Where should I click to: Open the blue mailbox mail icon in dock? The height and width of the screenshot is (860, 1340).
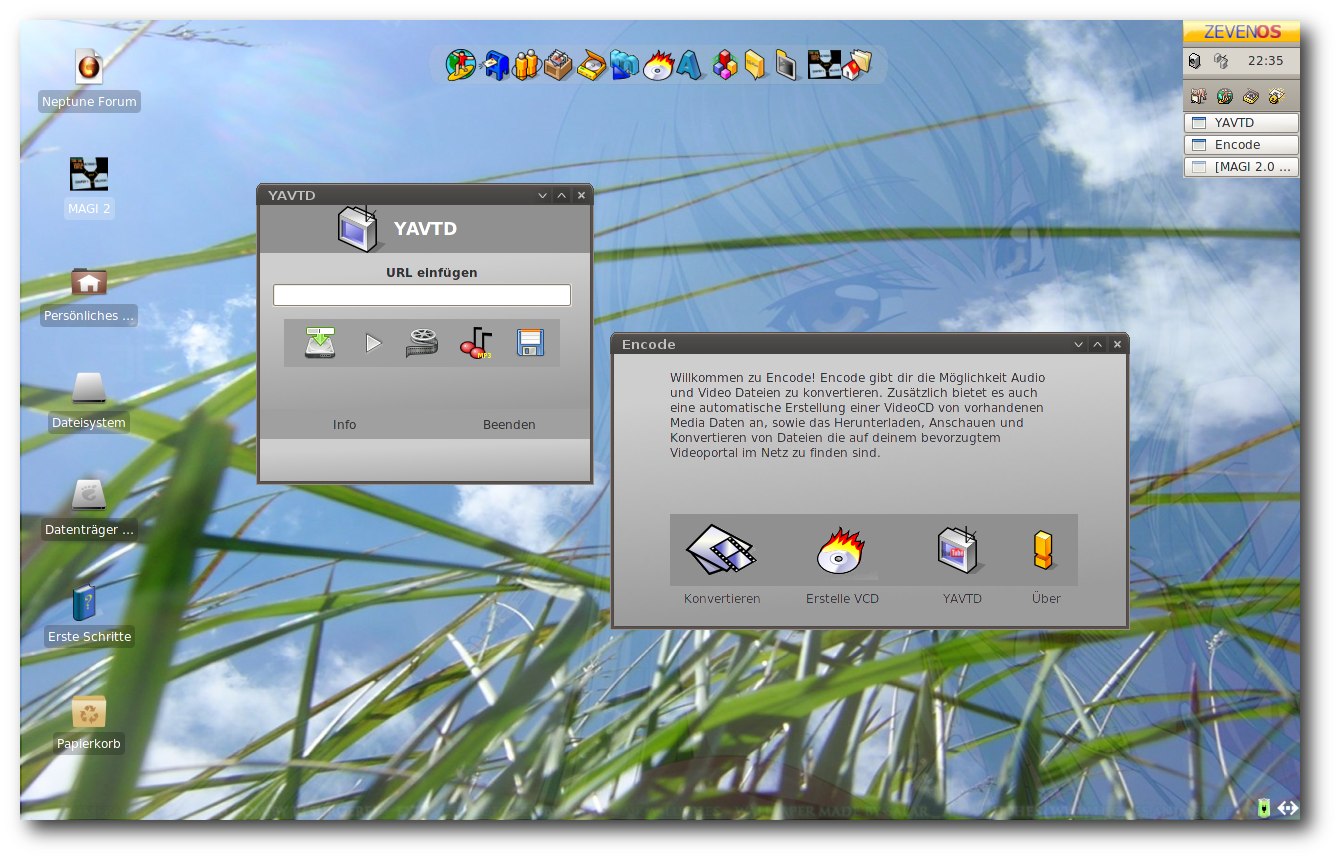coord(496,65)
